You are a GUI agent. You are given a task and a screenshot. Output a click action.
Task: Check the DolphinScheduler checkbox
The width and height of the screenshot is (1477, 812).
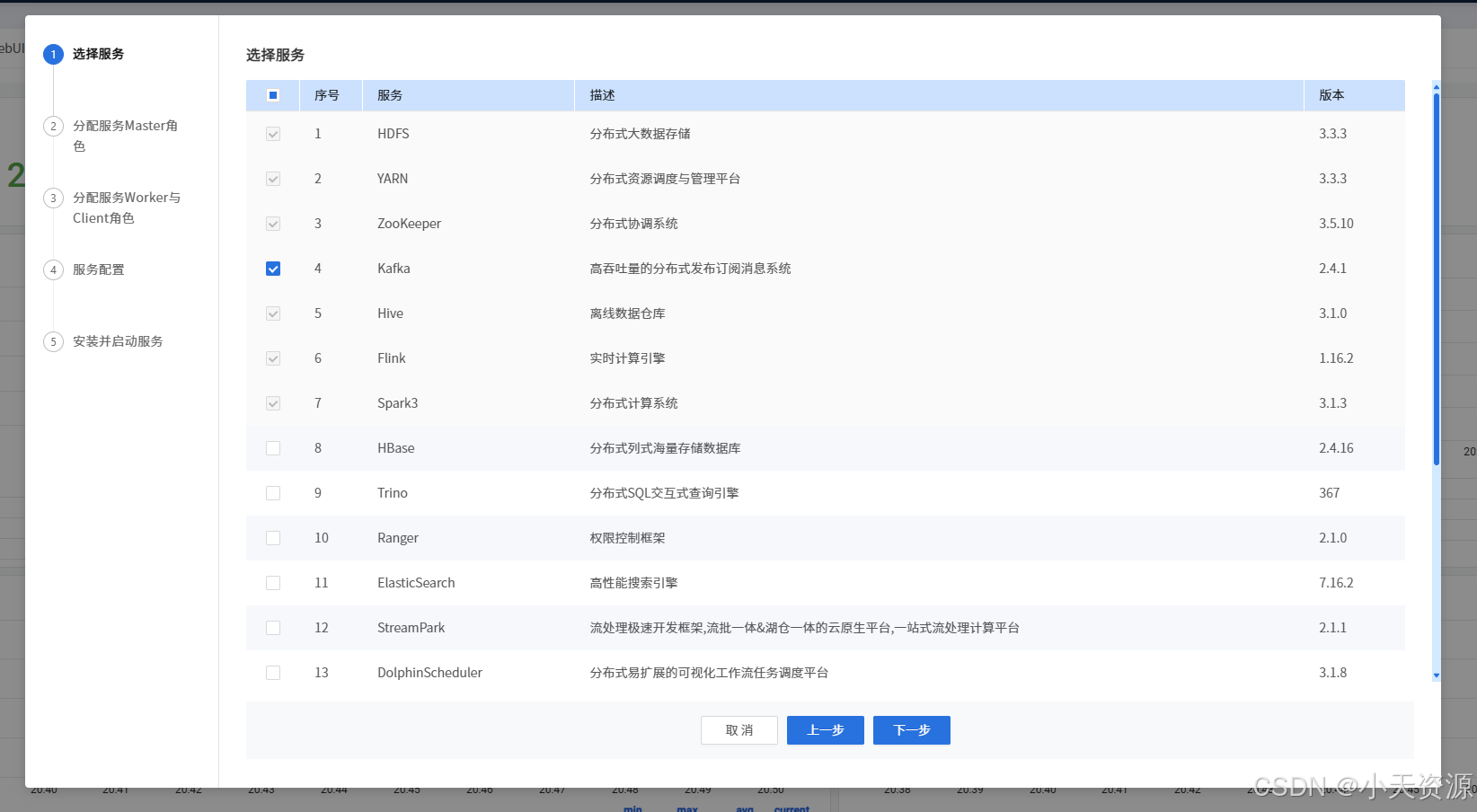coord(273,673)
